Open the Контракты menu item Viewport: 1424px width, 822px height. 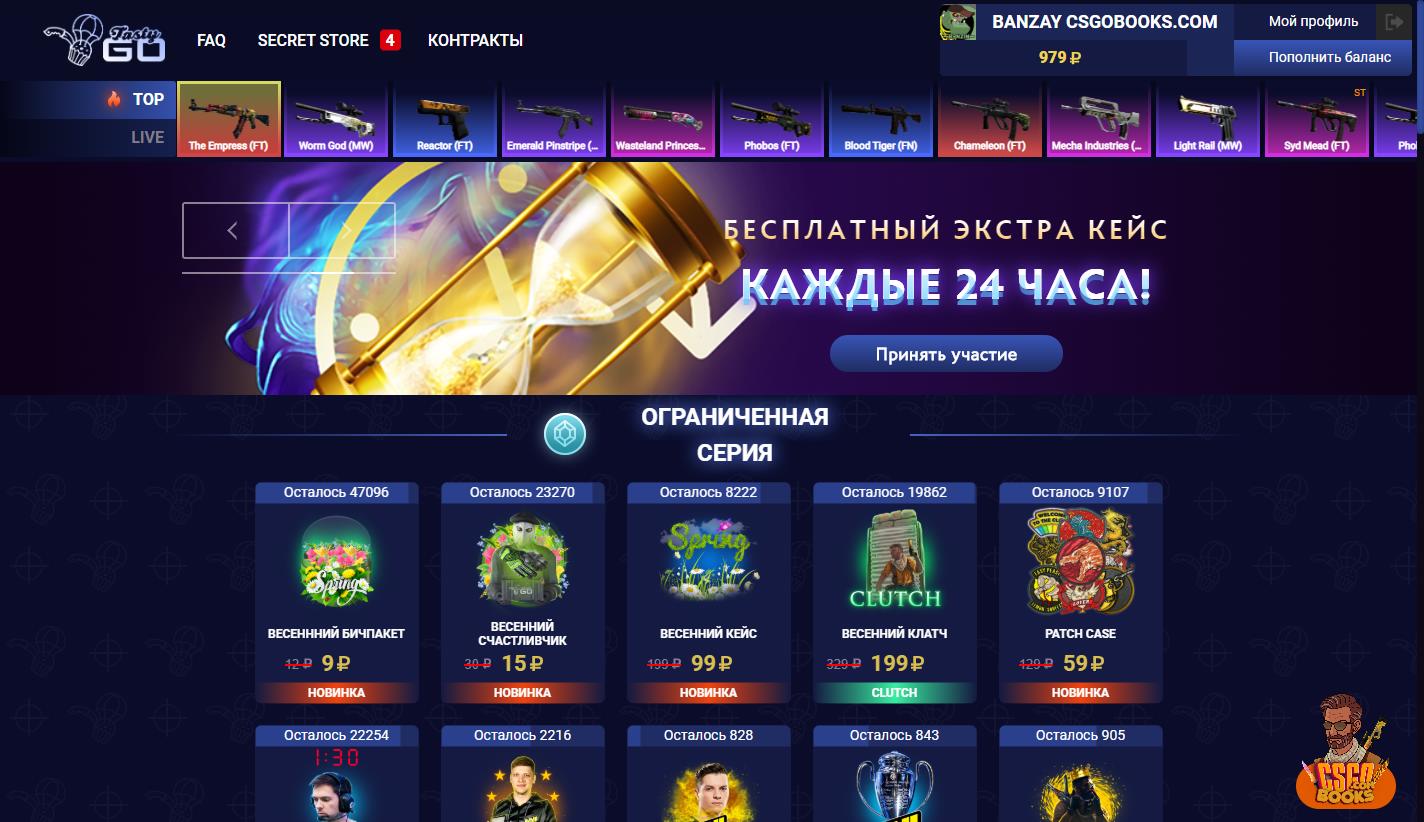coord(475,40)
